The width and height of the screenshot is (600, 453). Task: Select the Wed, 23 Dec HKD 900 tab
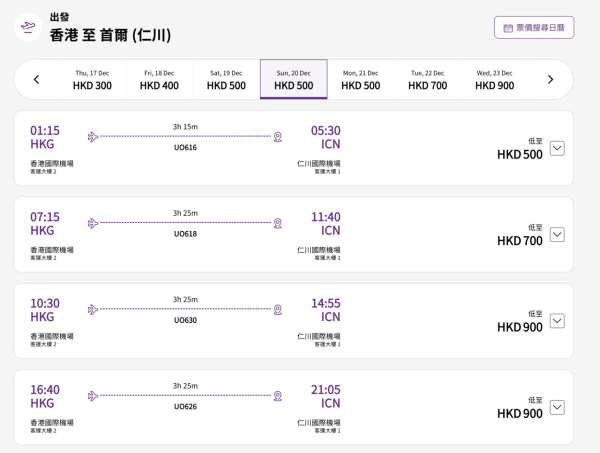[494, 80]
